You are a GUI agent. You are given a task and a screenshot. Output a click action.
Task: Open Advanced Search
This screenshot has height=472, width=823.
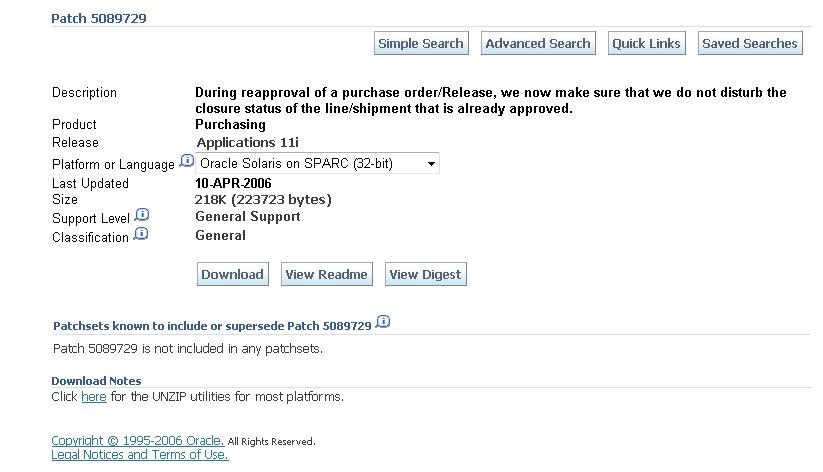[x=538, y=43]
